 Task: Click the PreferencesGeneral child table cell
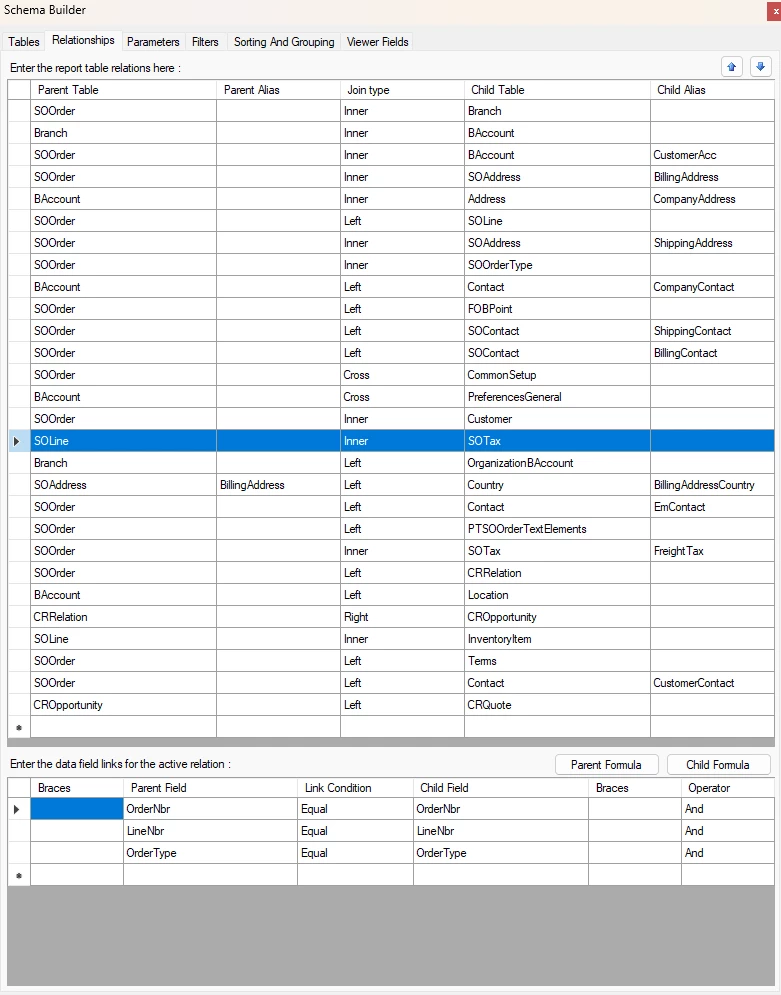click(557, 397)
